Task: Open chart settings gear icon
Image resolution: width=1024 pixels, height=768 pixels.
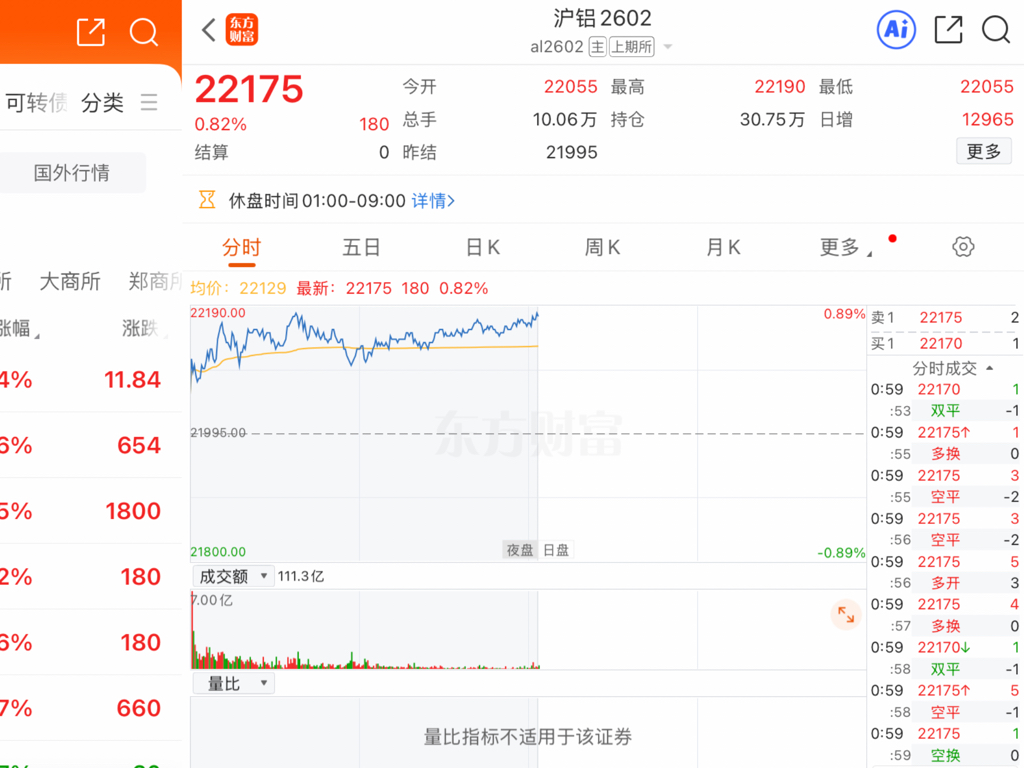Action: click(963, 247)
